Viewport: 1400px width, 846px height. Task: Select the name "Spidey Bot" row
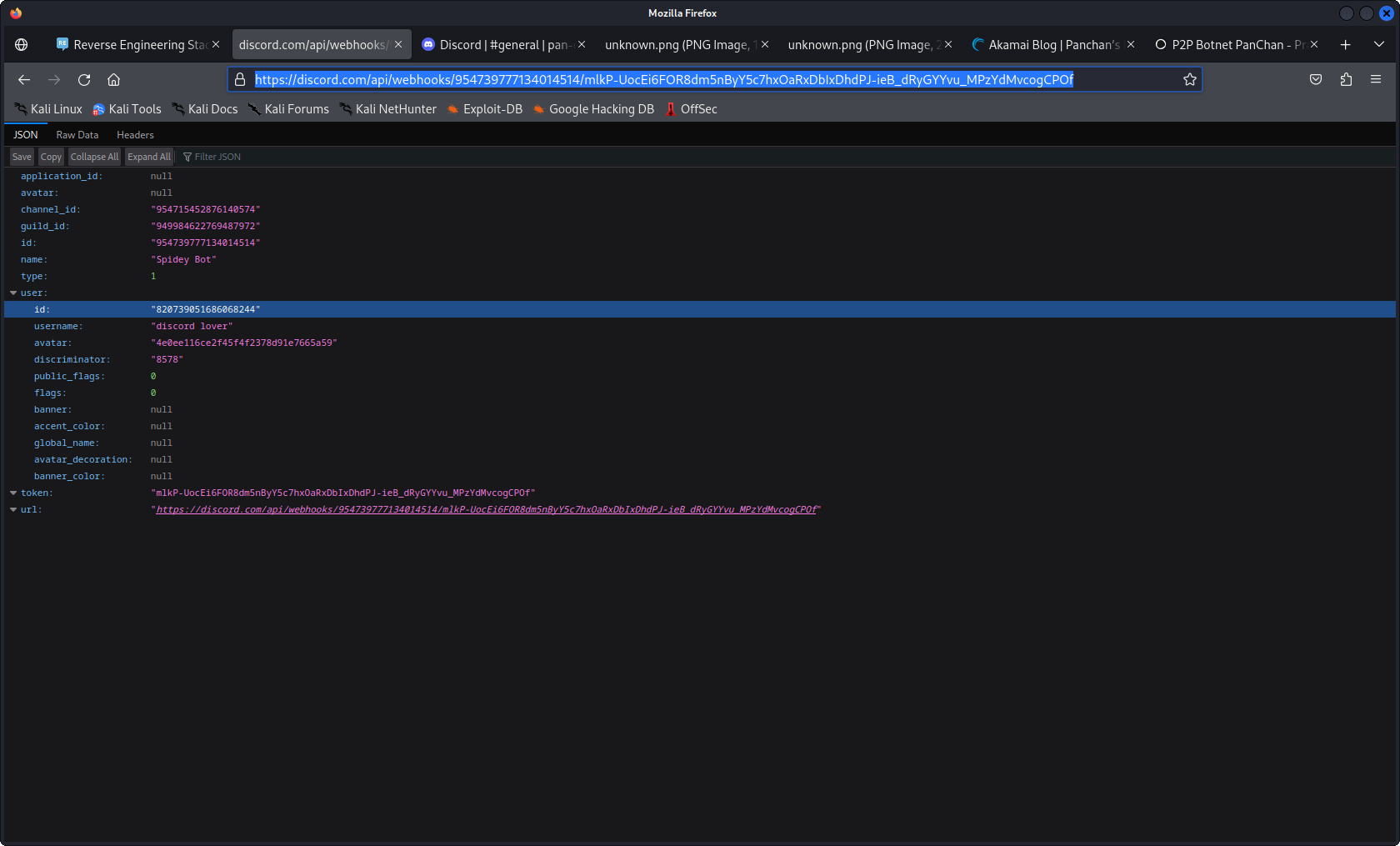(x=700, y=259)
